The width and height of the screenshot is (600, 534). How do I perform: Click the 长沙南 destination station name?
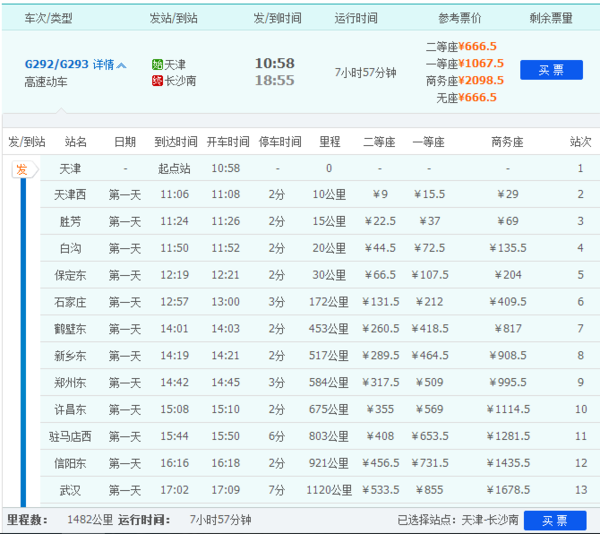[180, 81]
